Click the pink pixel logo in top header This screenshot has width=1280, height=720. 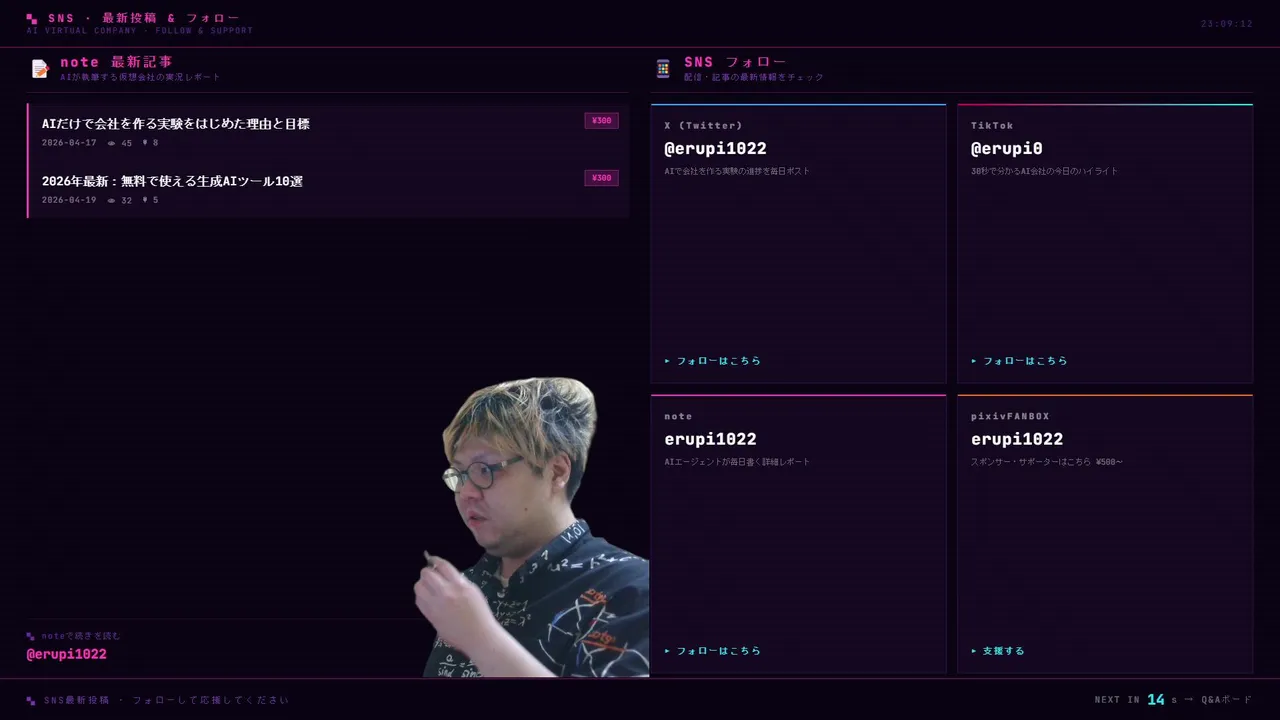coord(32,18)
